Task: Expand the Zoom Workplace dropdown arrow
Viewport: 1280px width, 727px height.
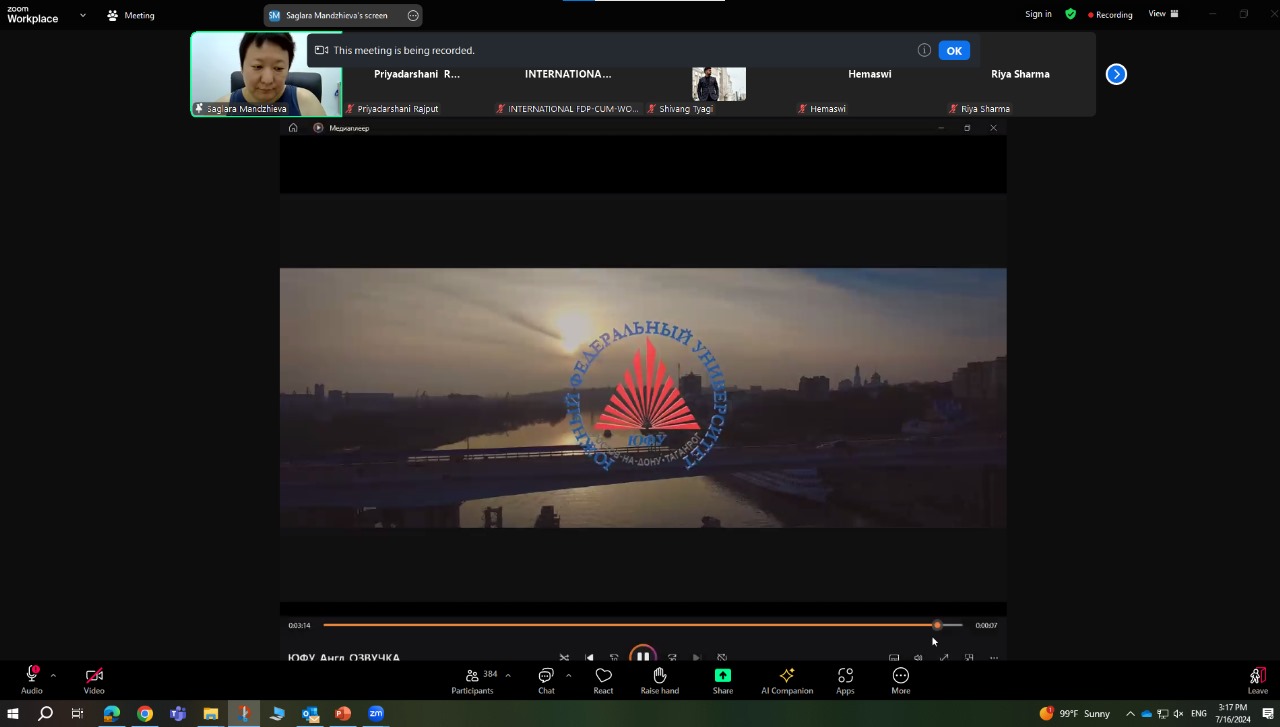Action: [x=83, y=15]
